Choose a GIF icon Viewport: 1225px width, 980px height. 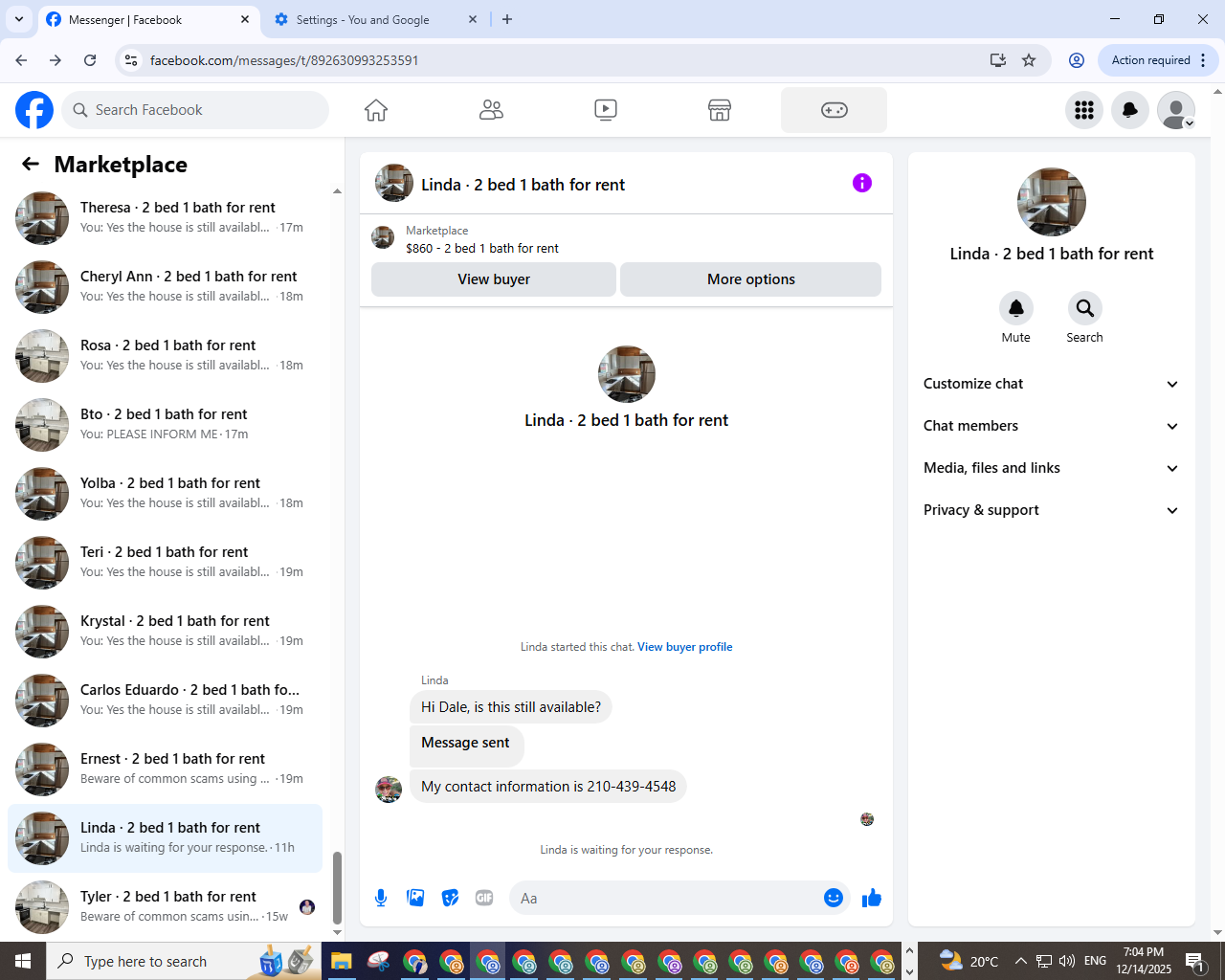[x=484, y=898]
